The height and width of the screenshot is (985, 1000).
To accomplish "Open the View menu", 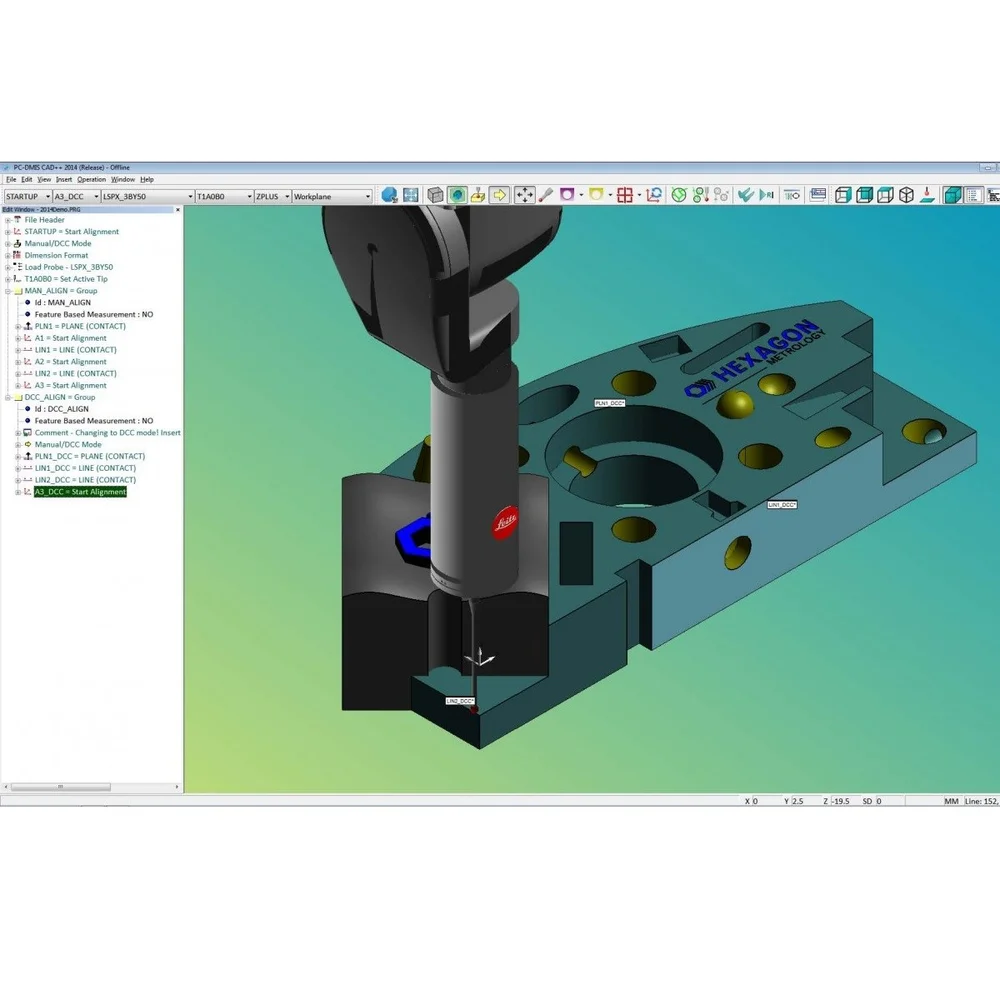I will point(44,180).
